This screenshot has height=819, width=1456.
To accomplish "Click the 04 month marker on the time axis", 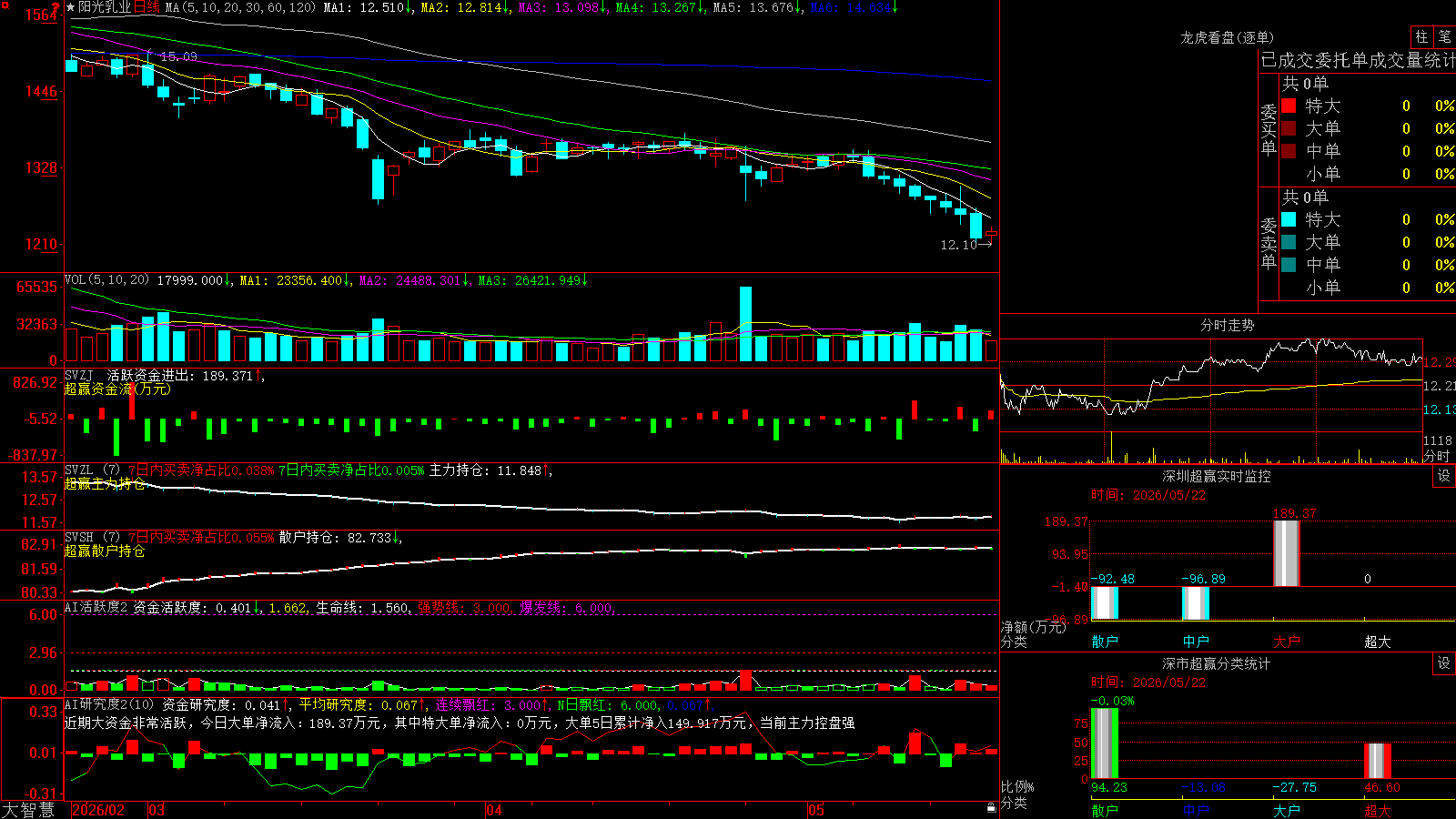I will tap(494, 810).
